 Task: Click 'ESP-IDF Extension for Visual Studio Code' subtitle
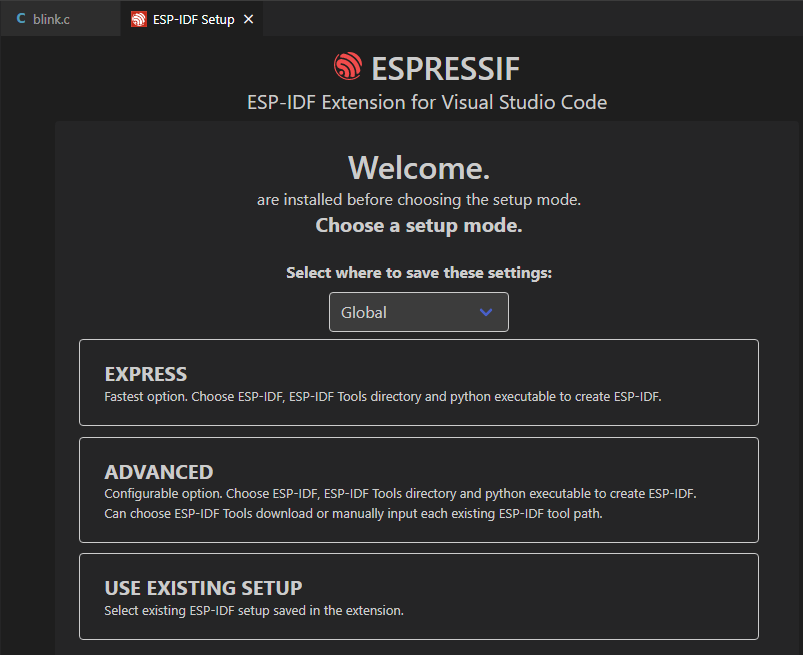click(427, 102)
